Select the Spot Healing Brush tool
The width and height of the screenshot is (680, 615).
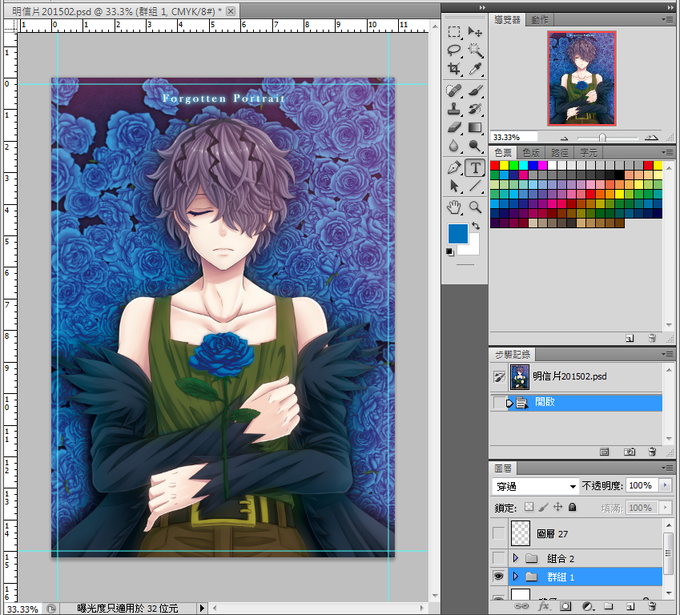click(454, 91)
